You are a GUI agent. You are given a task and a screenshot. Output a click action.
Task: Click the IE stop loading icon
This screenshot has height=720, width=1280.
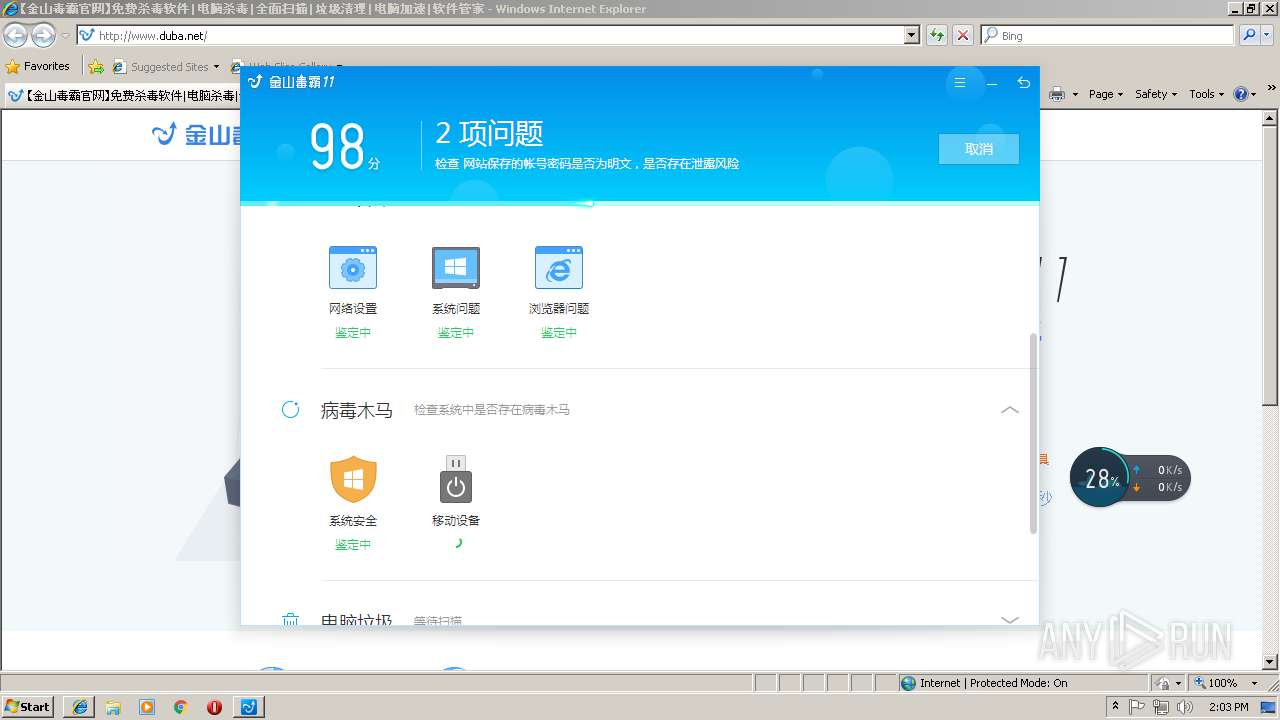coord(963,35)
